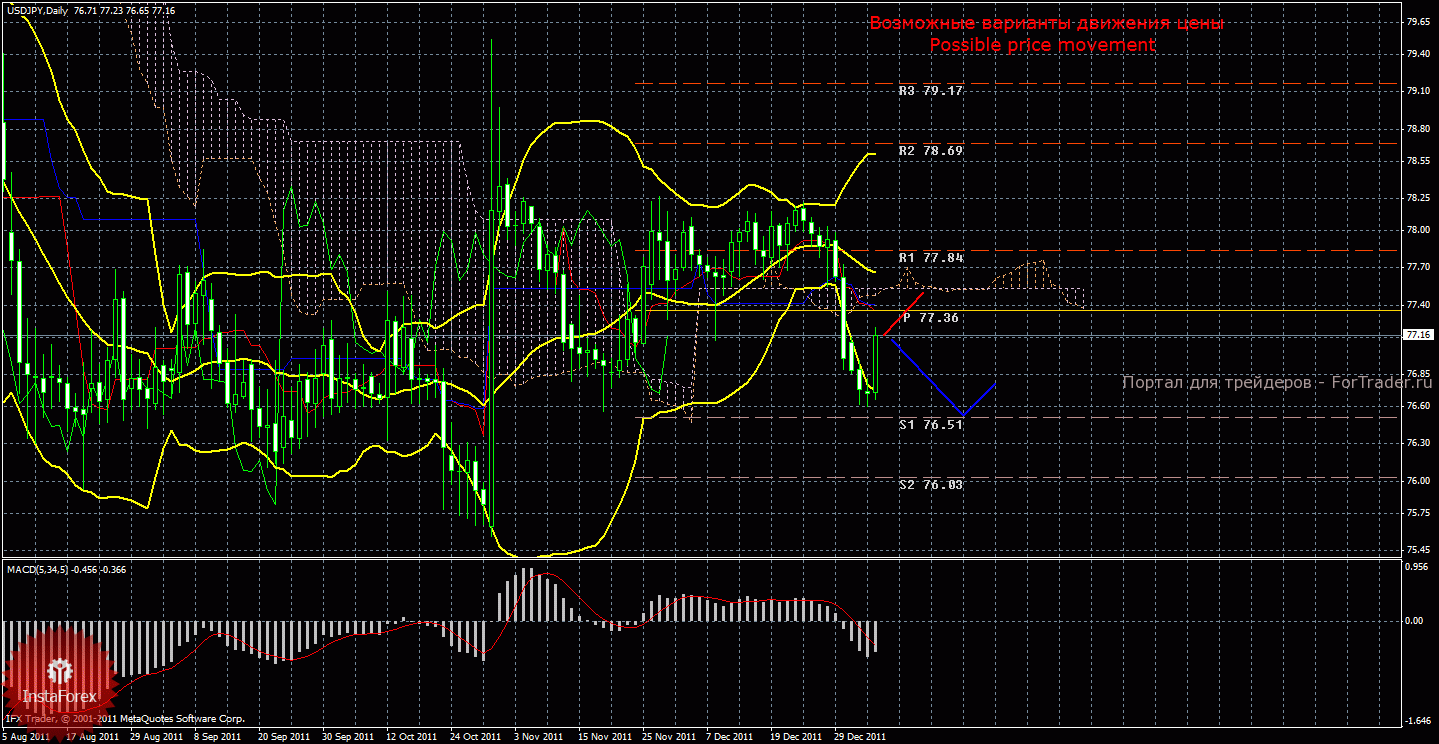Open the ForTrader.ru watermark link
The height and width of the screenshot is (744, 1439).
(1263, 383)
